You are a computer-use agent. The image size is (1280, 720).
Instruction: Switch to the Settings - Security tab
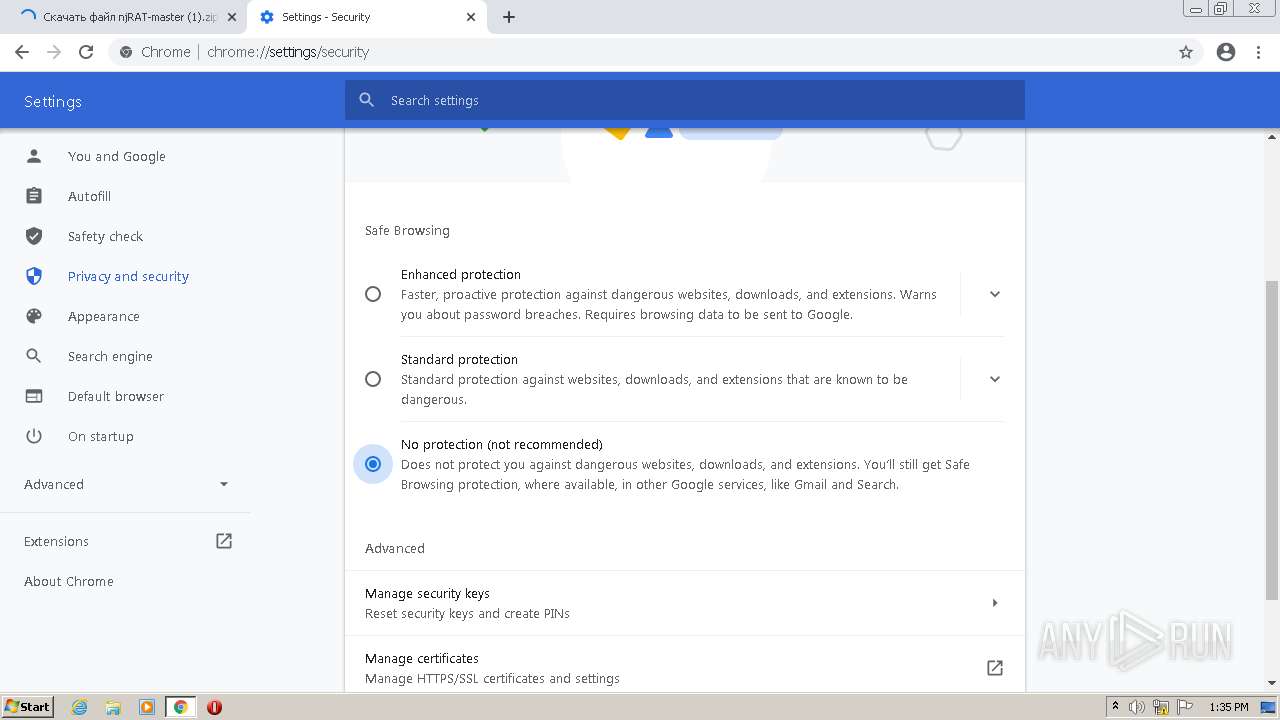[366, 17]
